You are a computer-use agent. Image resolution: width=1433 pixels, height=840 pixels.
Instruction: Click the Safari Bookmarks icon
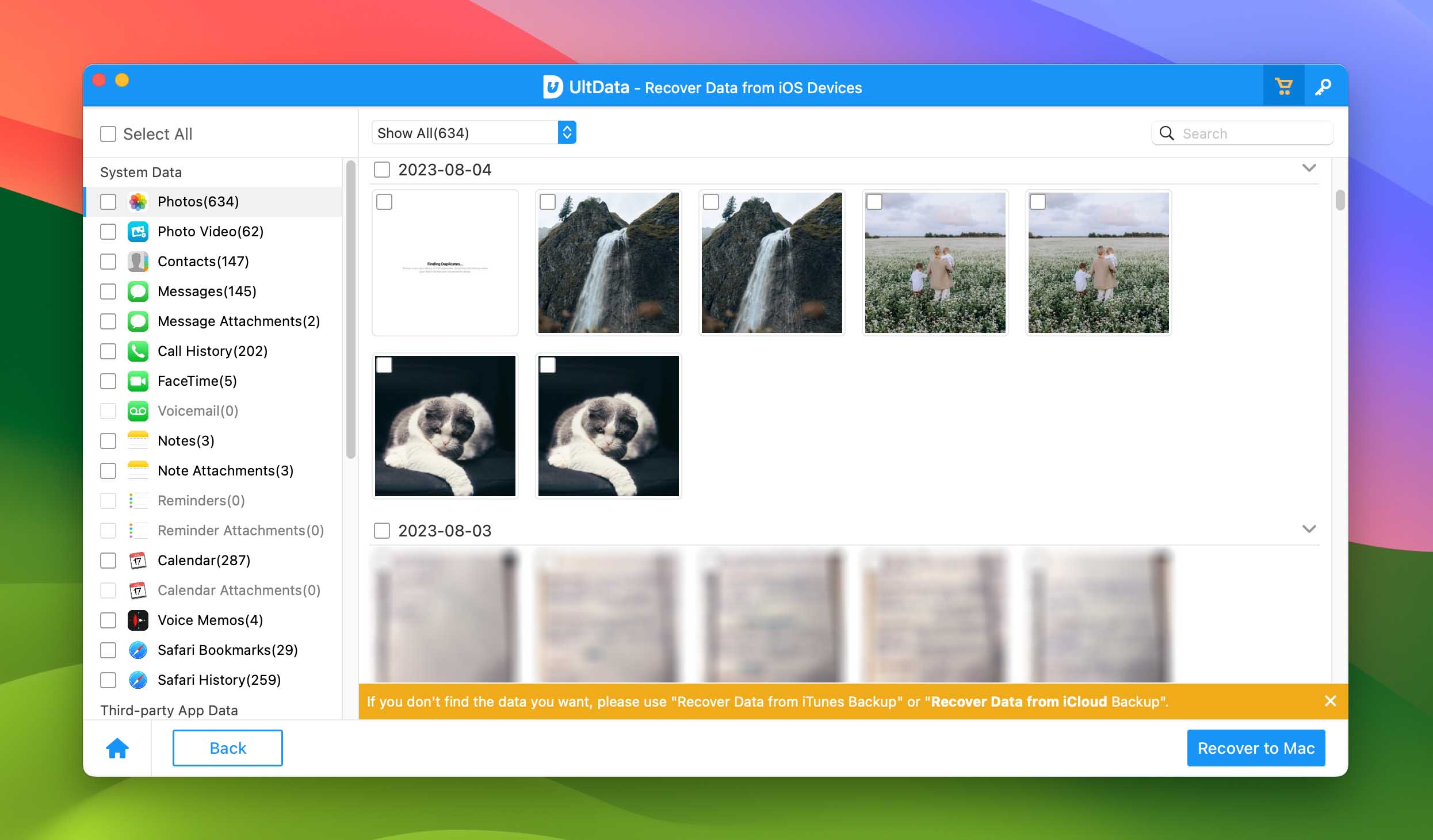[x=139, y=650]
